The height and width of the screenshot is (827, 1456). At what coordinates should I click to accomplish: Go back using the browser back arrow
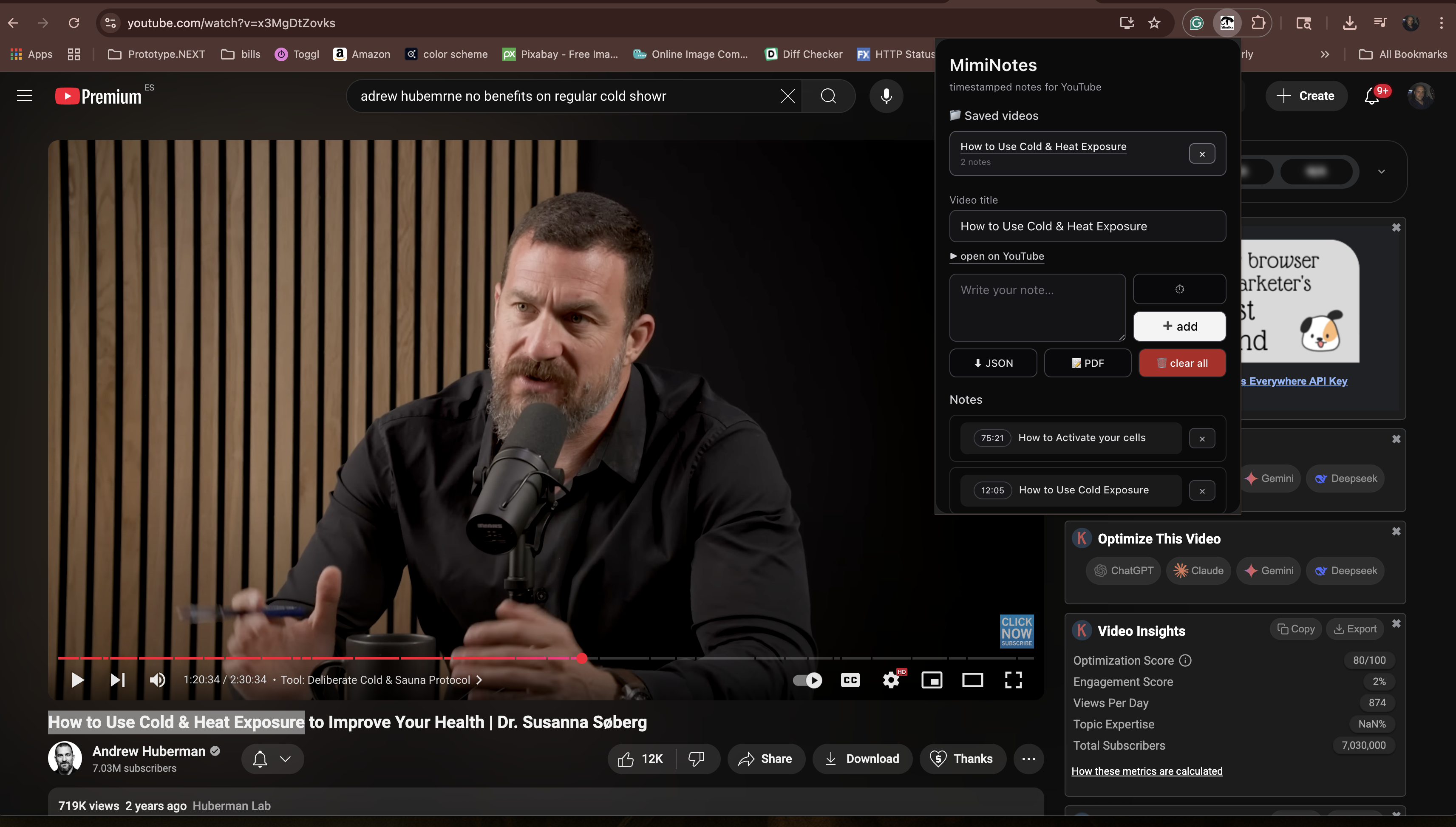click(13, 23)
